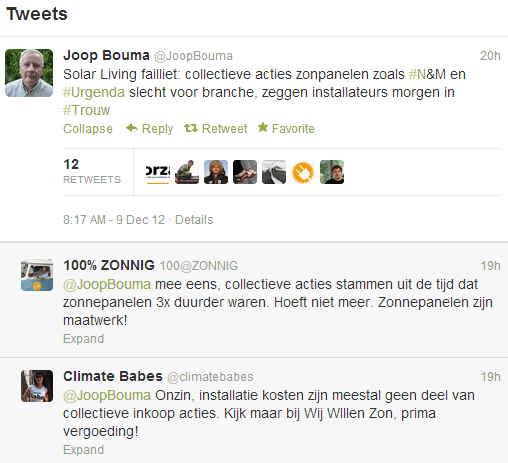Open the tweet Details link
The width and height of the screenshot is (508, 463).
point(194,220)
